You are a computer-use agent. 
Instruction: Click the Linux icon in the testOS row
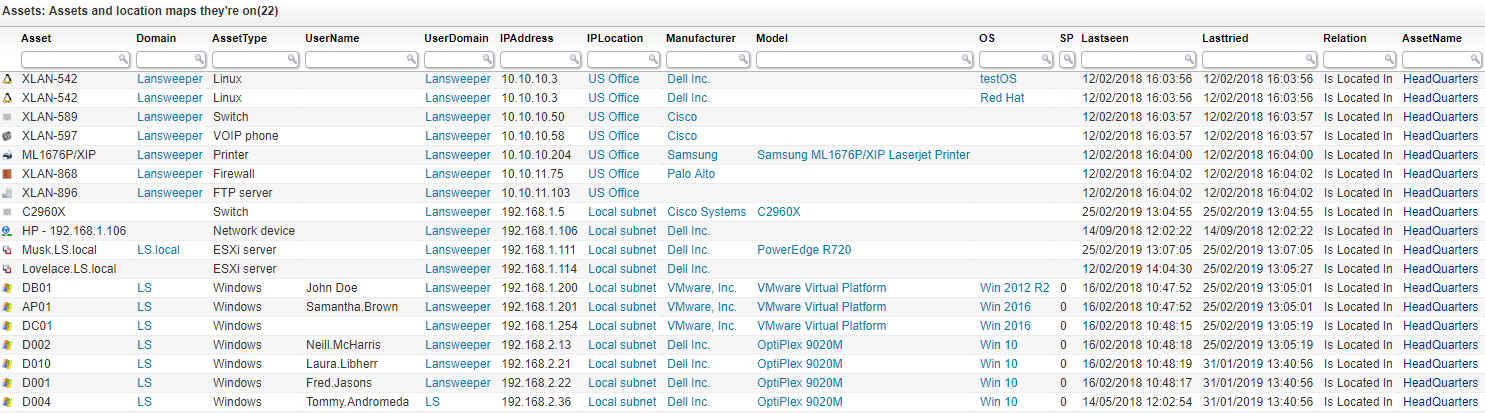click(8, 79)
